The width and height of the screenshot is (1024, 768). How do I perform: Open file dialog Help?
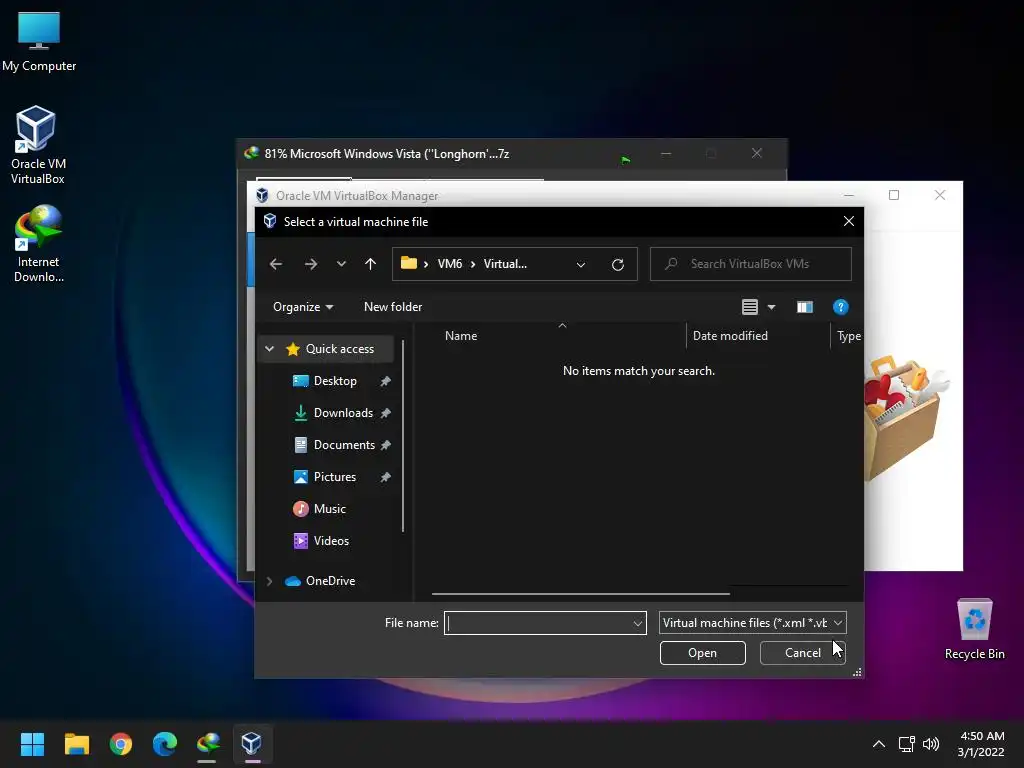(840, 307)
